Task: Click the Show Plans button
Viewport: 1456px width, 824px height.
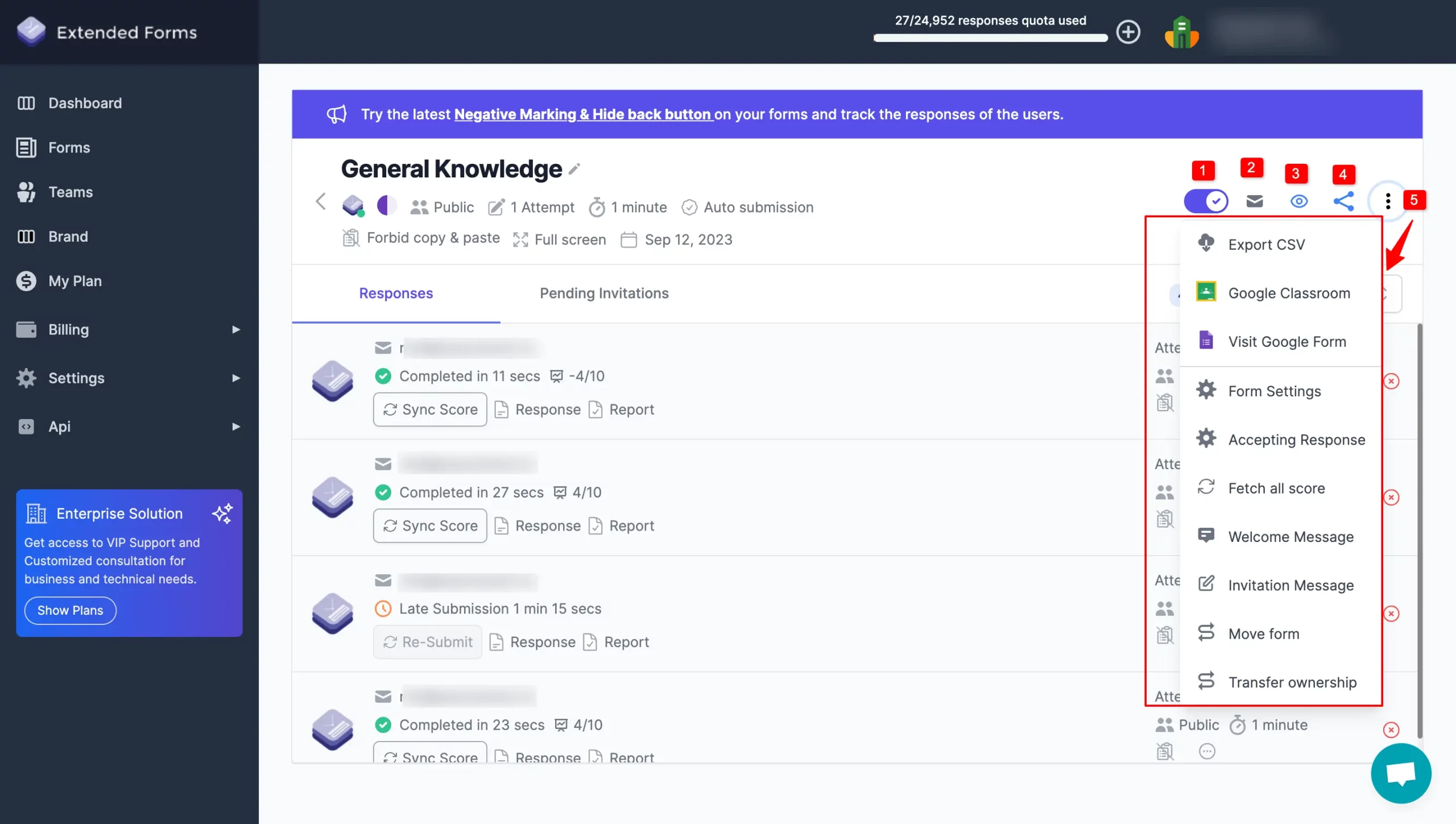Action: coord(71,610)
